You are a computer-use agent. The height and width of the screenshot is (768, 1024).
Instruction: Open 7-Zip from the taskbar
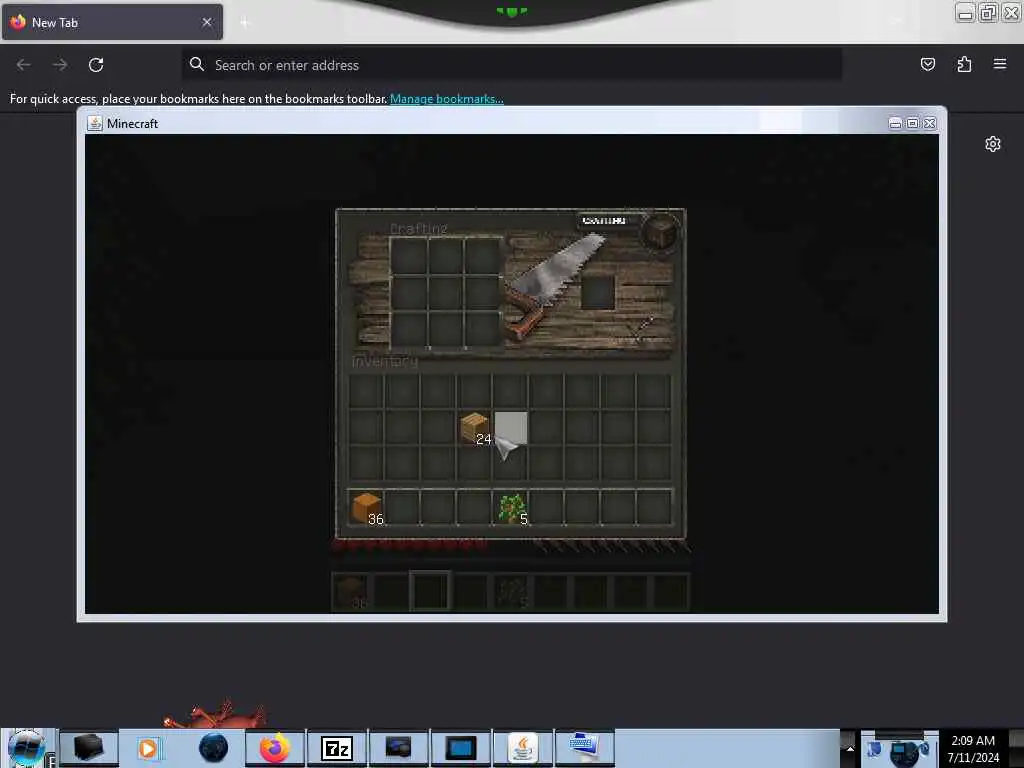point(336,748)
